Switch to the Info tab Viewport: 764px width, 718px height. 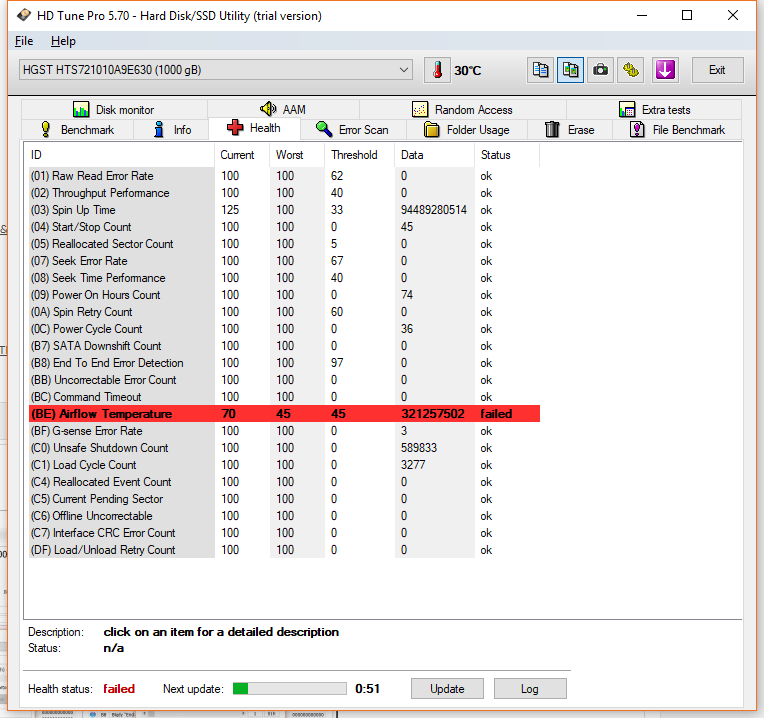[x=172, y=130]
